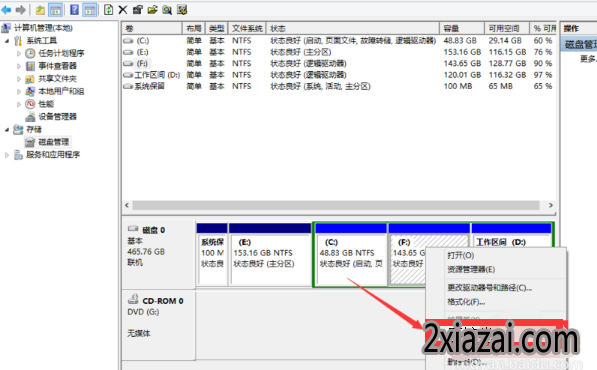The height and width of the screenshot is (370, 597).
Task: Click the horizontal scrollbar right arrow
Action: click(x=551, y=205)
